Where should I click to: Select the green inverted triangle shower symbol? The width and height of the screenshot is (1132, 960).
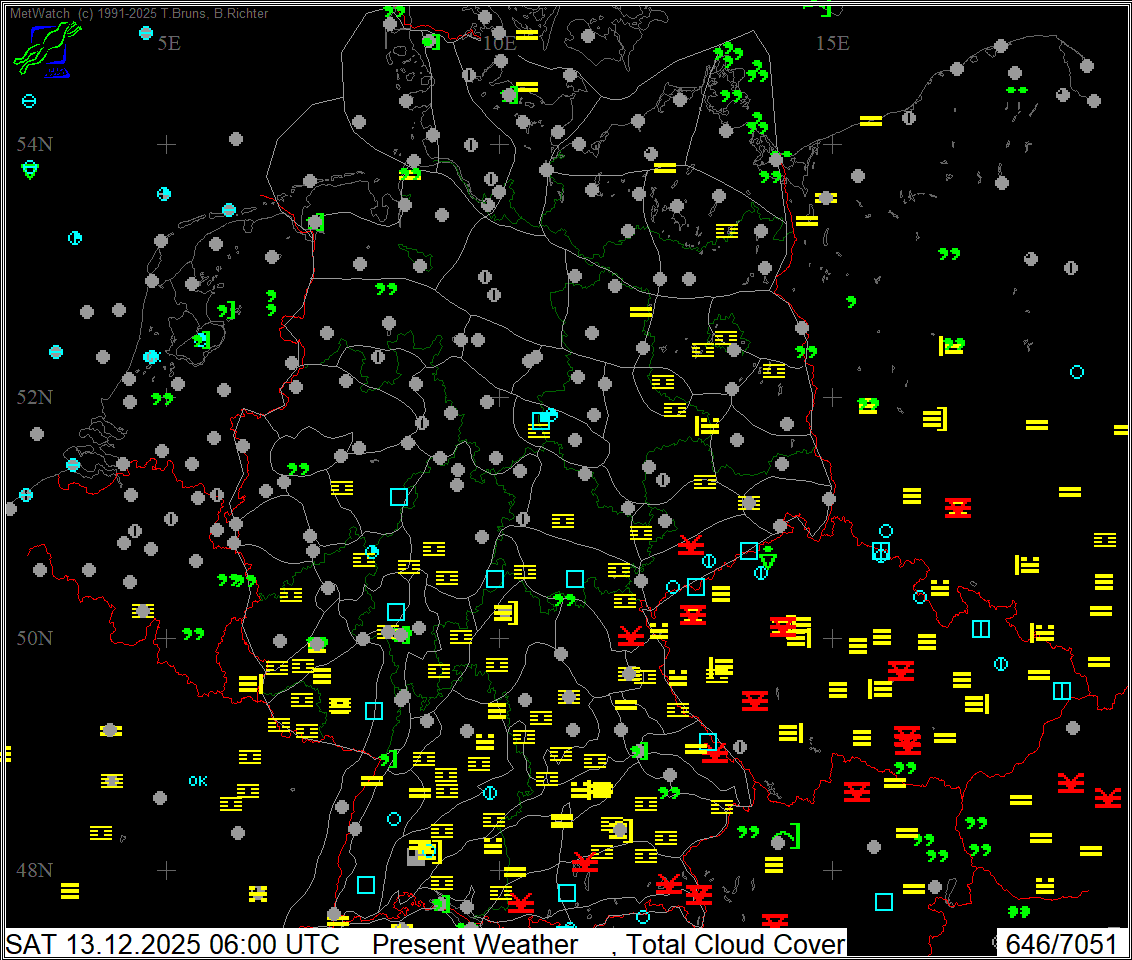click(769, 560)
